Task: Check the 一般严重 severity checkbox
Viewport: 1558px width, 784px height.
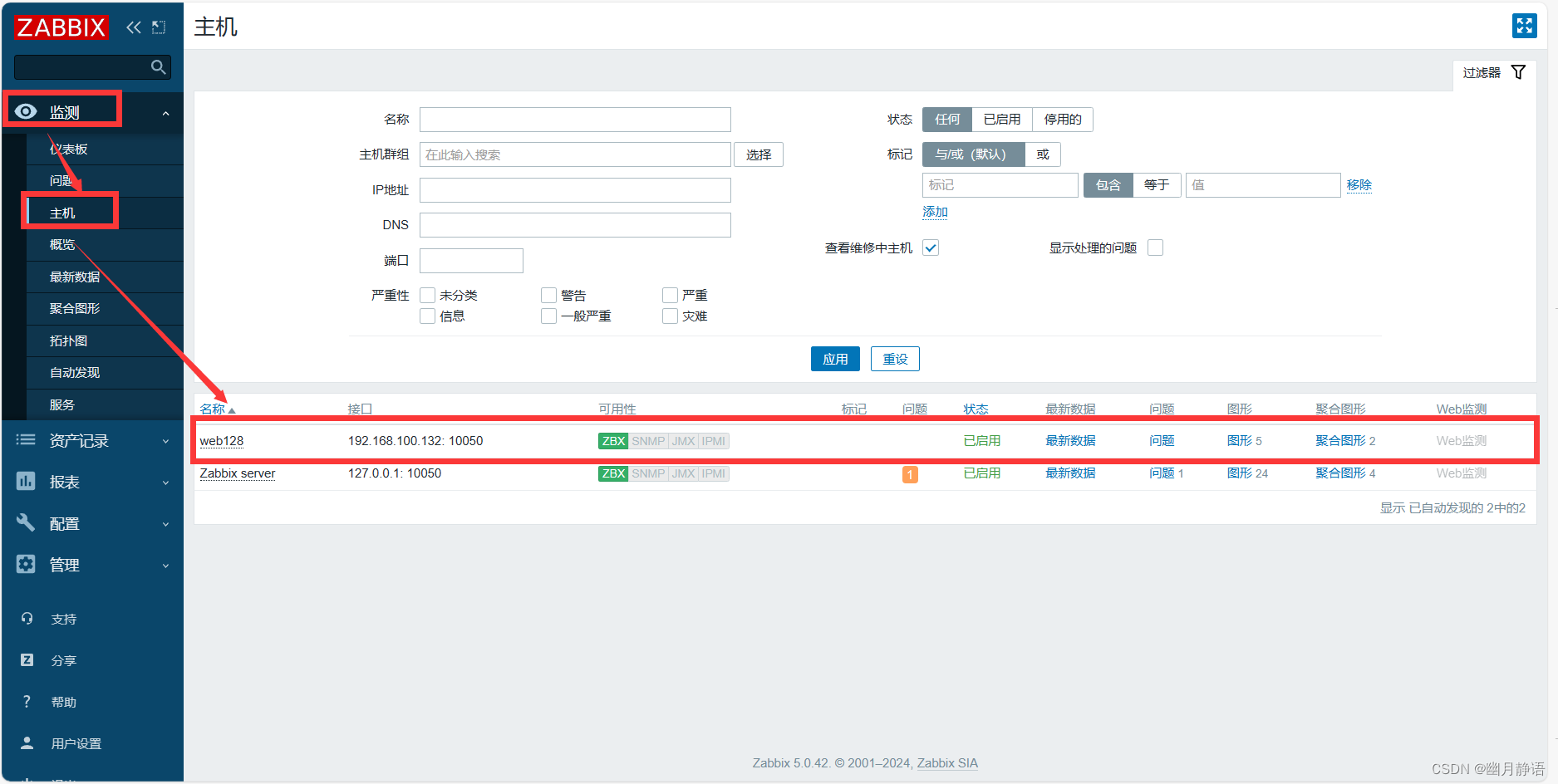Action: click(x=548, y=316)
